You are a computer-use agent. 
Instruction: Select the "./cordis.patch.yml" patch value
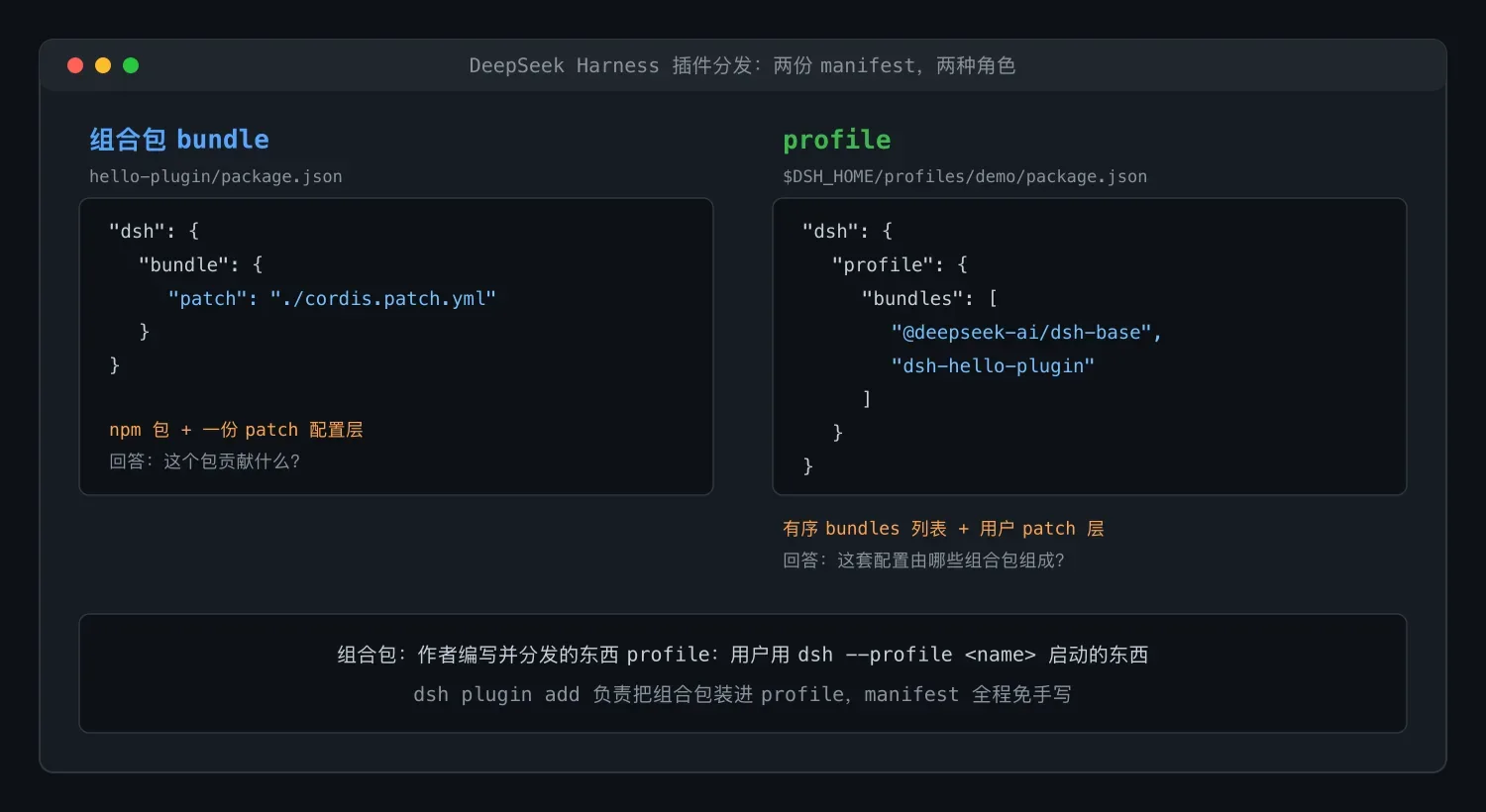pyautogui.click(x=383, y=298)
